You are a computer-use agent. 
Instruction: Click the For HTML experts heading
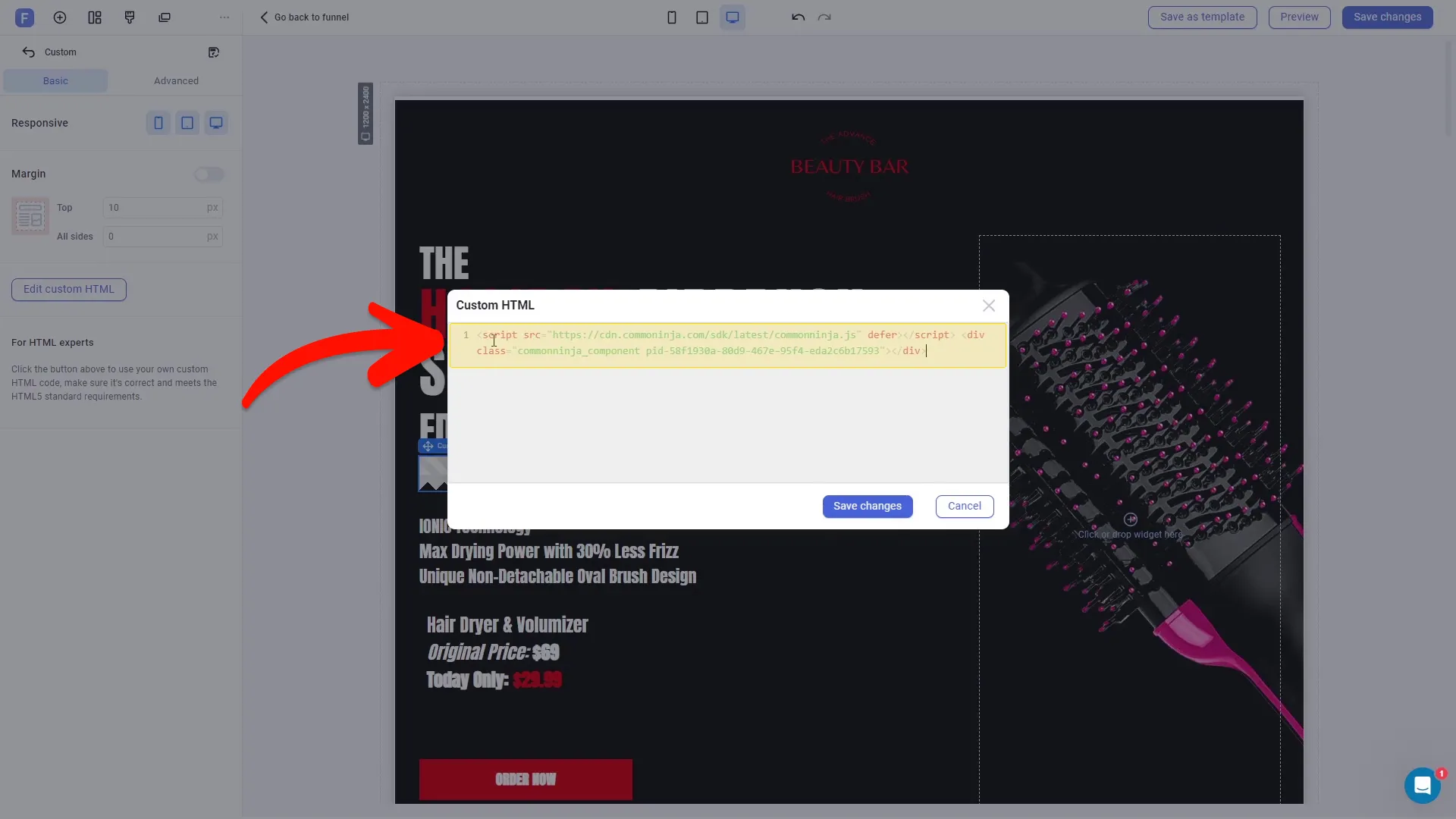52,343
